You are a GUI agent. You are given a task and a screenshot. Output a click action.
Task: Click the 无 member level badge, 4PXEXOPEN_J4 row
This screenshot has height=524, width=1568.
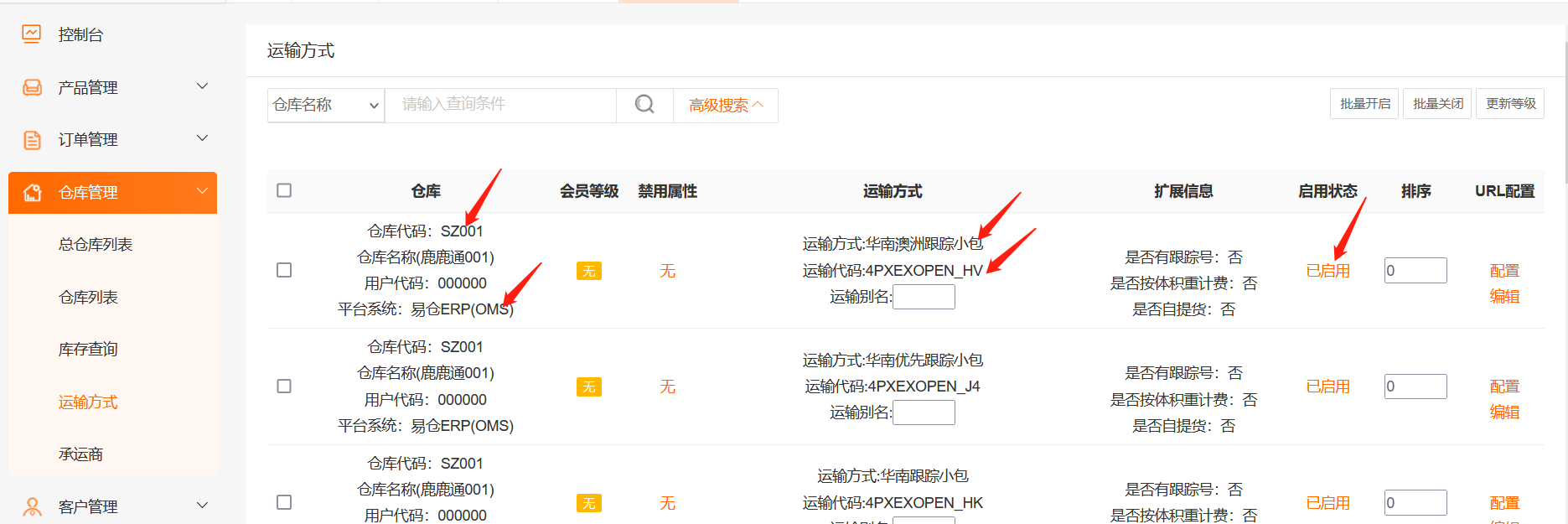coord(589,387)
